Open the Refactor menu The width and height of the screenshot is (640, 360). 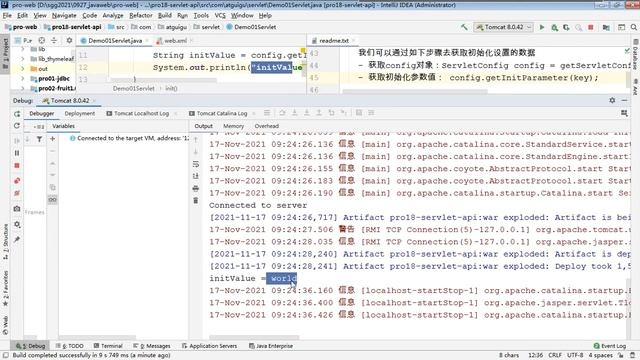[140, 16]
